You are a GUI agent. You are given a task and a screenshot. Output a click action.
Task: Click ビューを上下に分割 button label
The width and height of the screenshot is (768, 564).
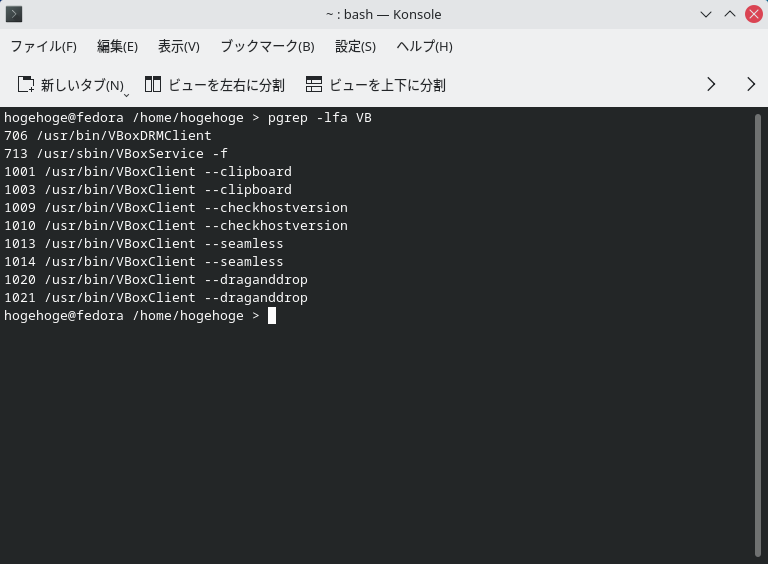tap(387, 85)
